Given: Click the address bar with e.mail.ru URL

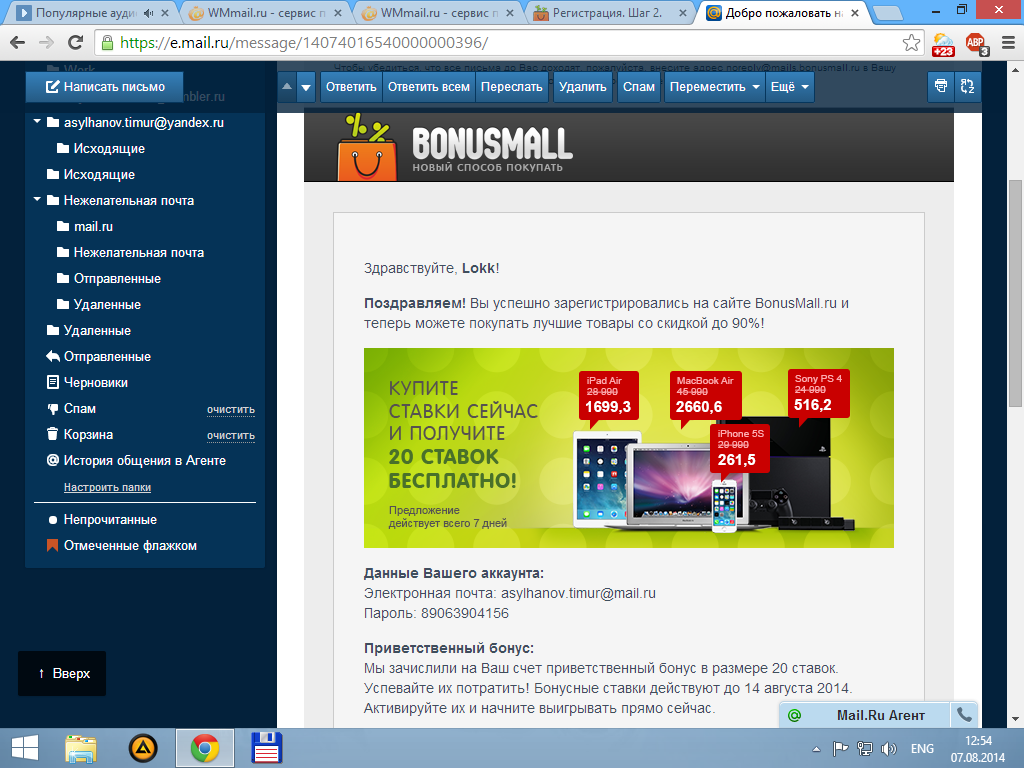Looking at the screenshot, I should (x=509, y=43).
